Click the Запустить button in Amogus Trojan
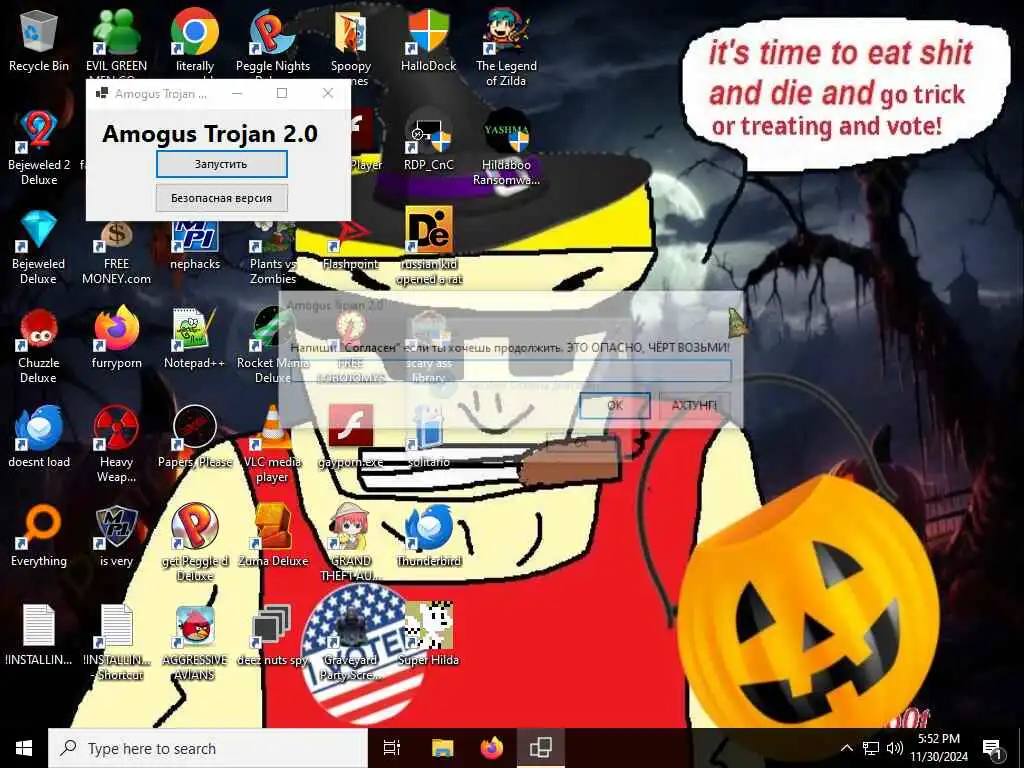This screenshot has width=1024, height=768. click(221, 164)
